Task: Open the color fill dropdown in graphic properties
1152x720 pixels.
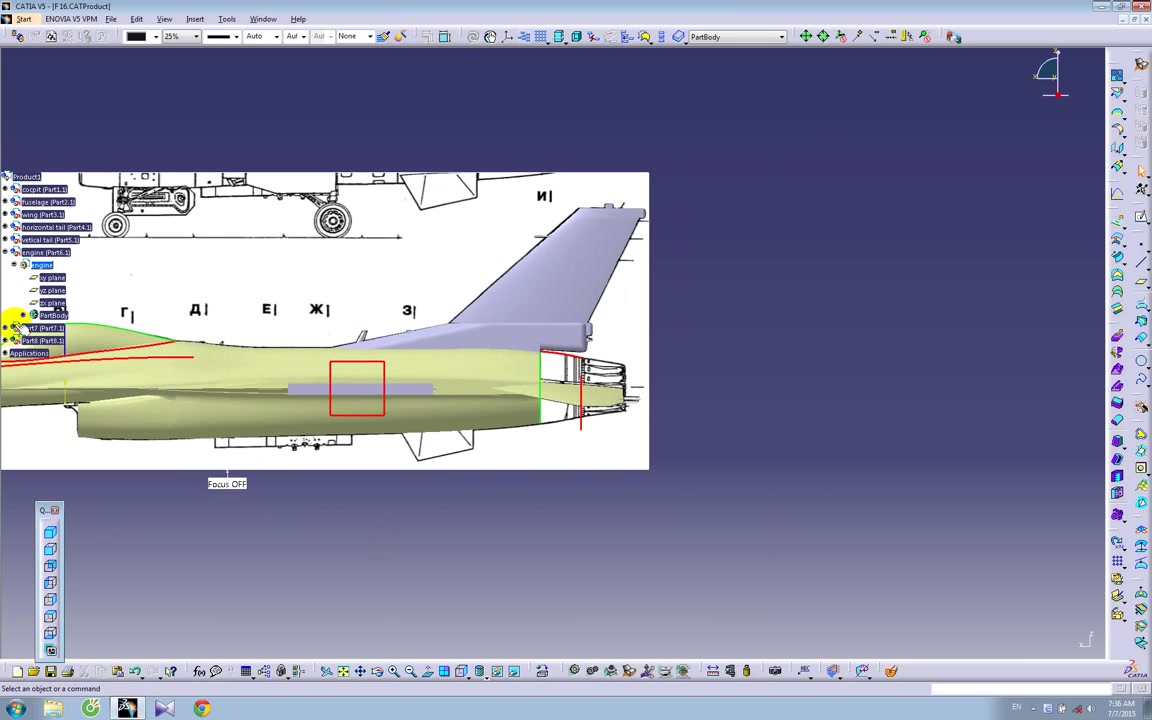Action: (156, 36)
